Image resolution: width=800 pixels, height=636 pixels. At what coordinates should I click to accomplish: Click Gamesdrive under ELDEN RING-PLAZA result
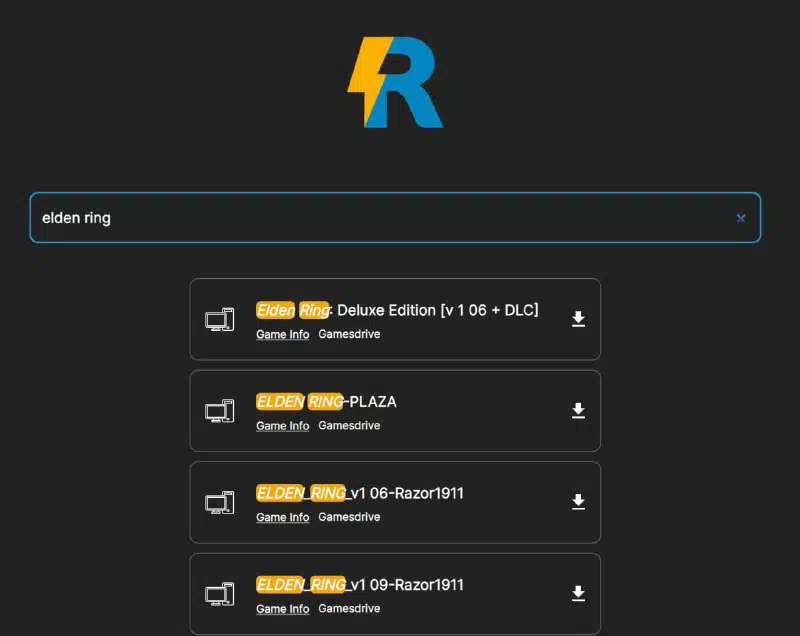click(x=349, y=425)
